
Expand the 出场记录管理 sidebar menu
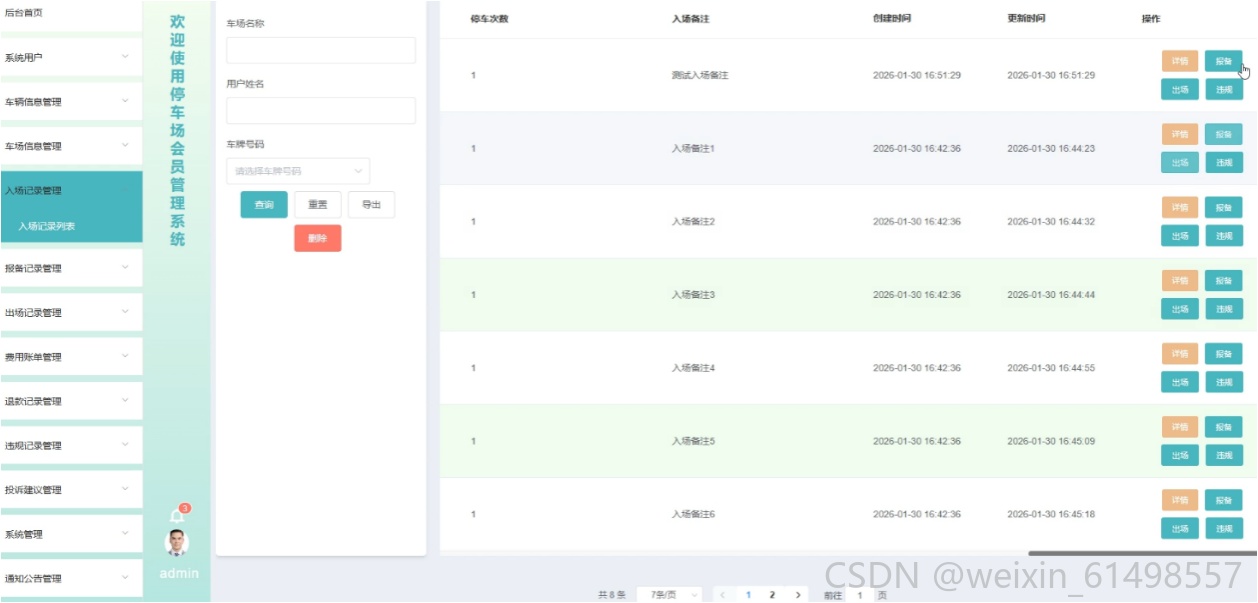71,312
